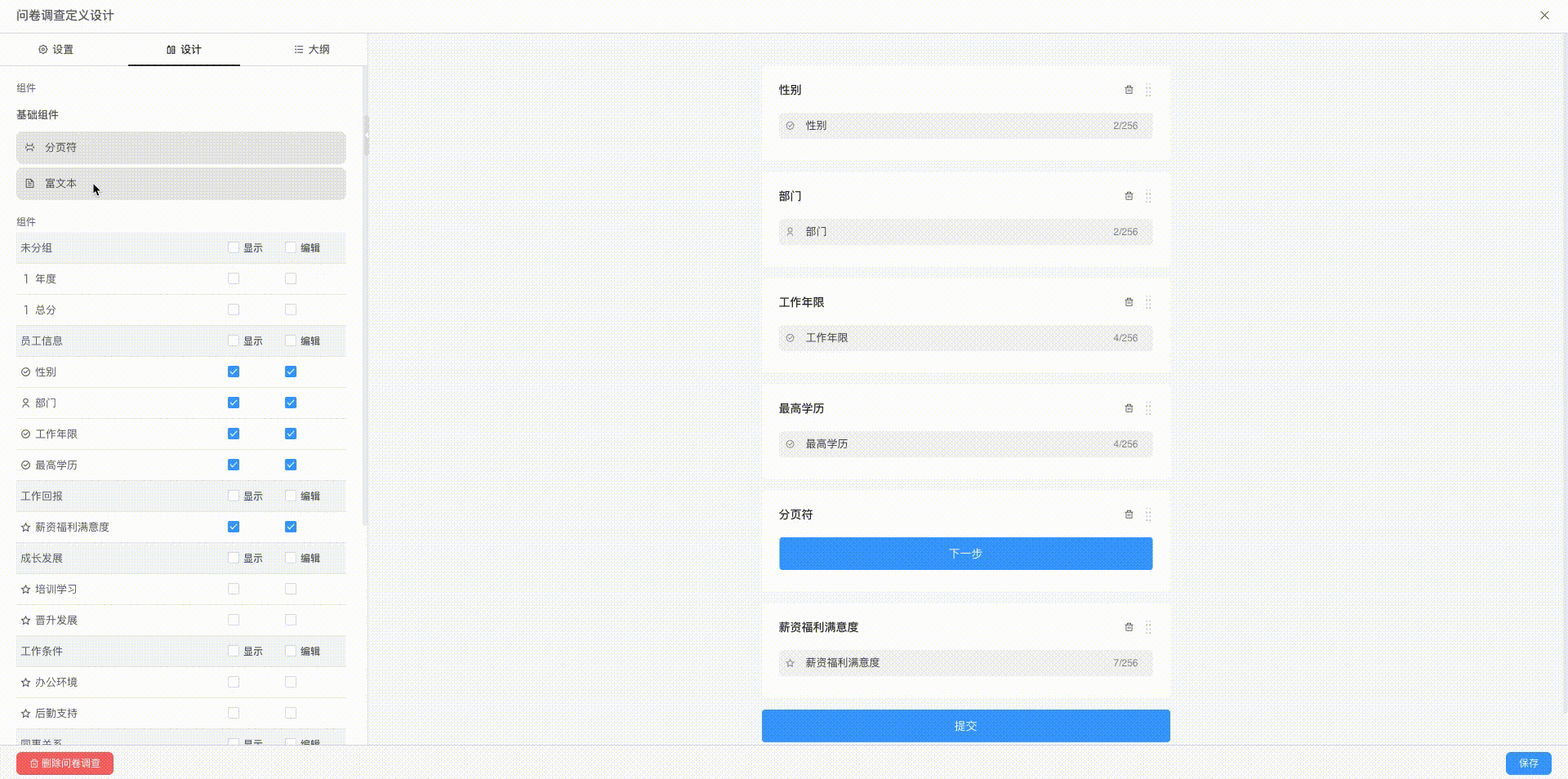Delete the 分页符 page break card
This screenshot has height=779, width=1568.
(1129, 514)
